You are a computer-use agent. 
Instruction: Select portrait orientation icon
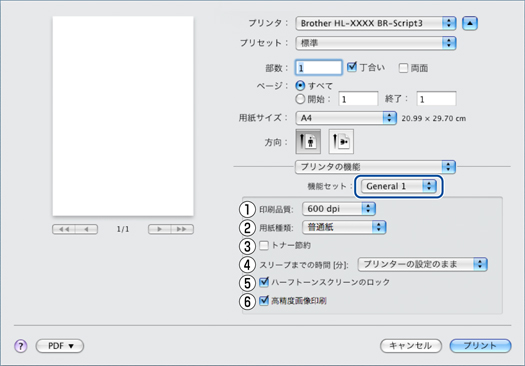(308, 141)
